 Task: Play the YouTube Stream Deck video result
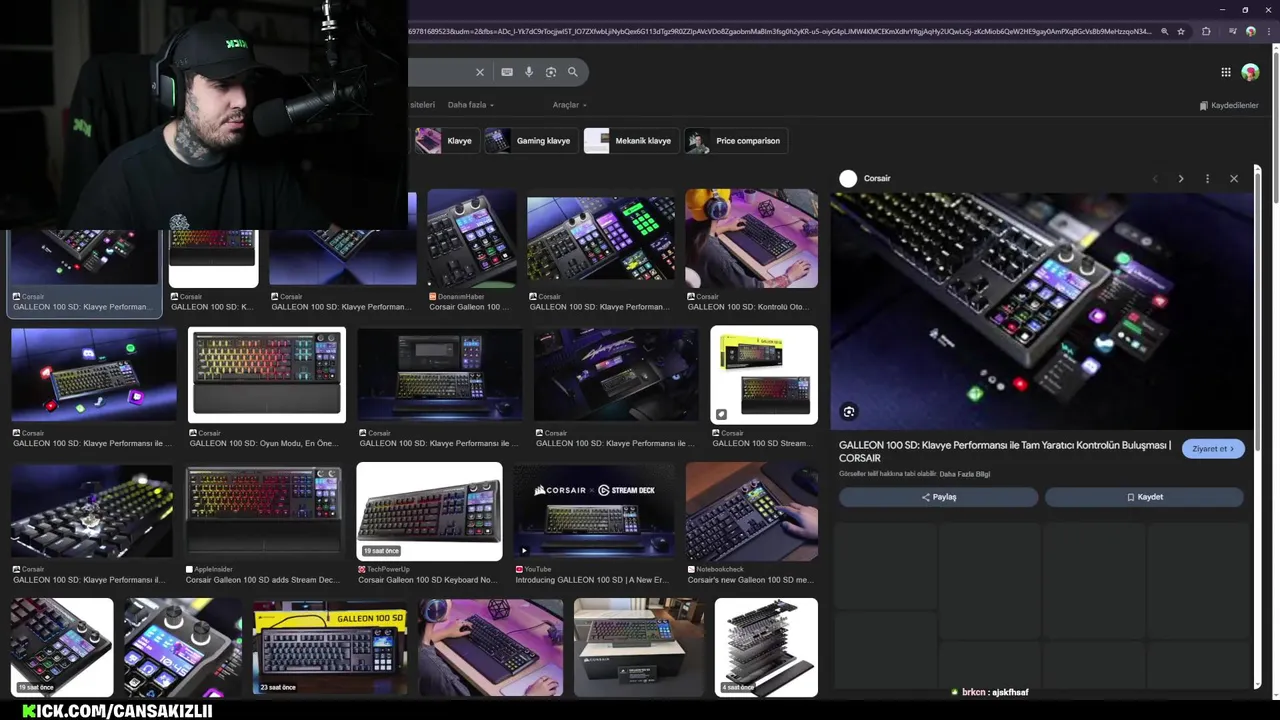595,511
